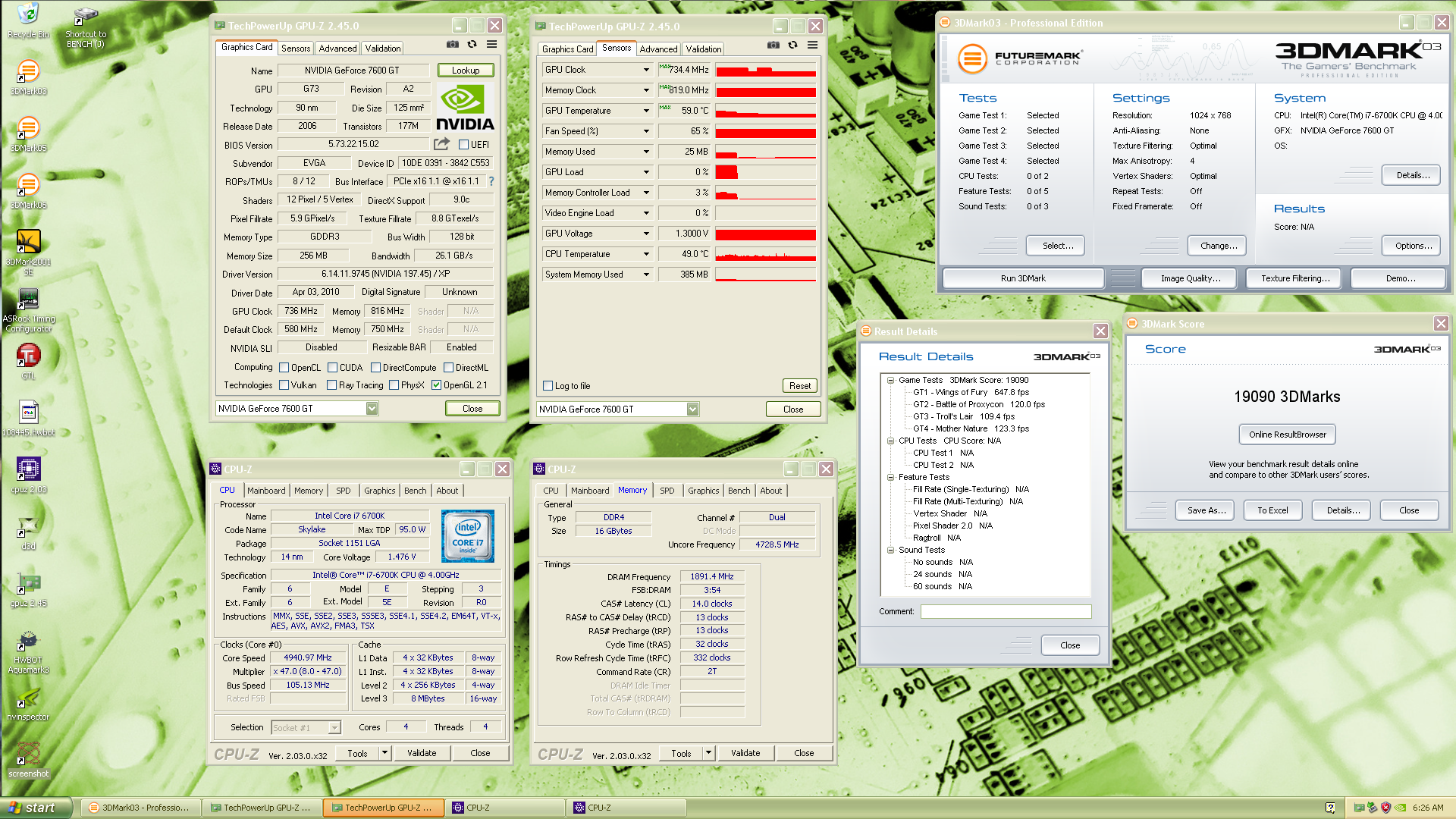Viewport: 1456px width, 819px height.
Task: Open the 3DMark2001 SE desktop icon
Action: [28, 253]
